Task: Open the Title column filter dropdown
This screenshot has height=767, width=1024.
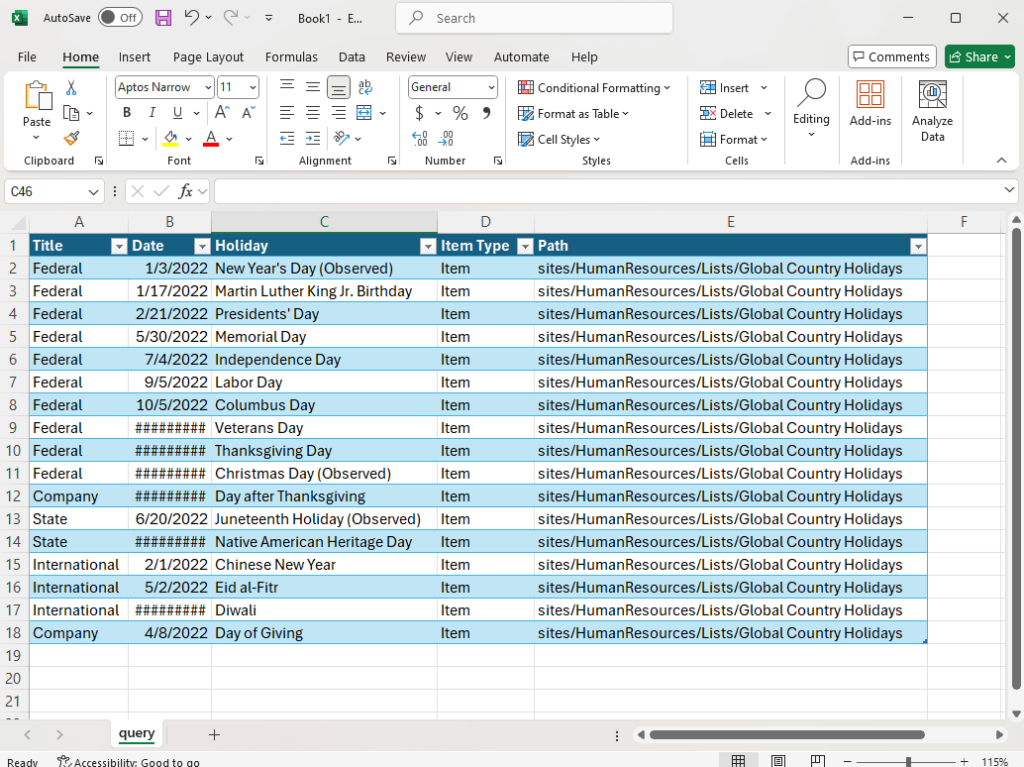Action: pos(119,246)
